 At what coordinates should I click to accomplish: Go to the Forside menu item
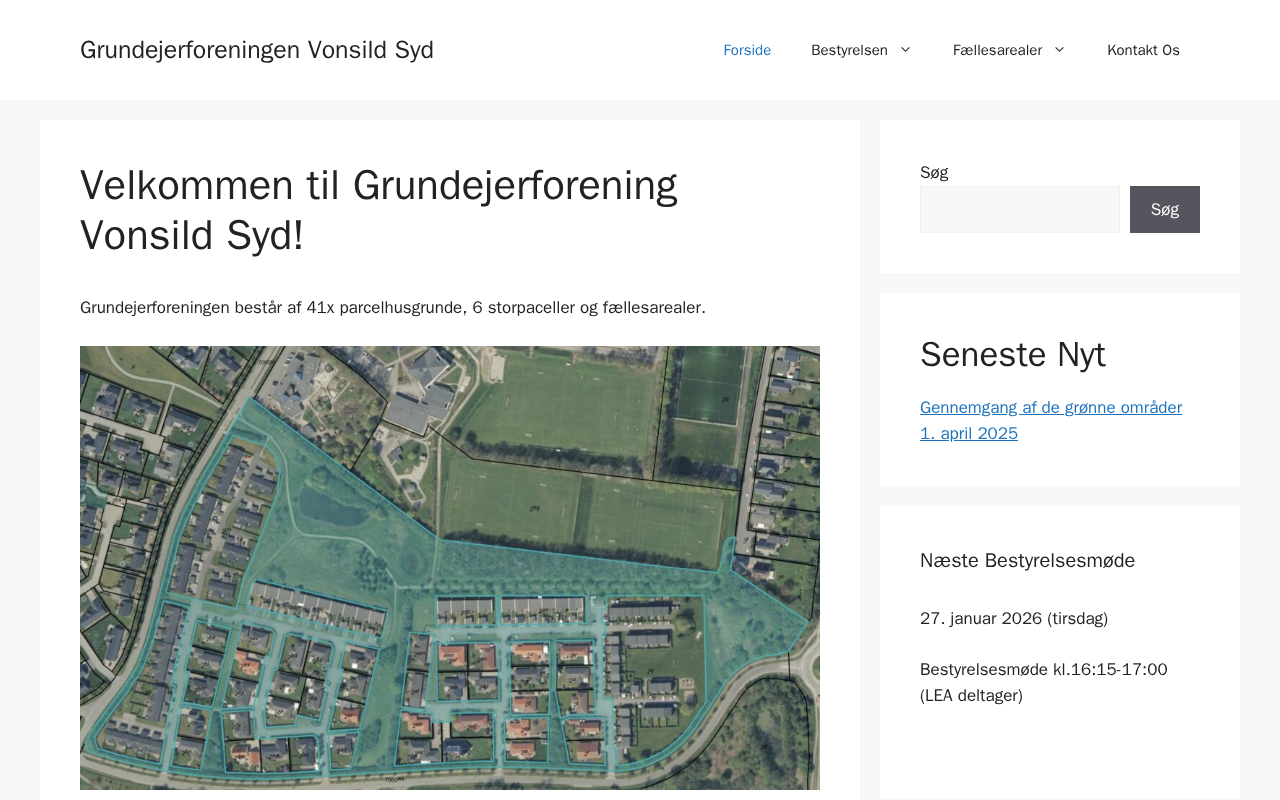[x=747, y=50]
